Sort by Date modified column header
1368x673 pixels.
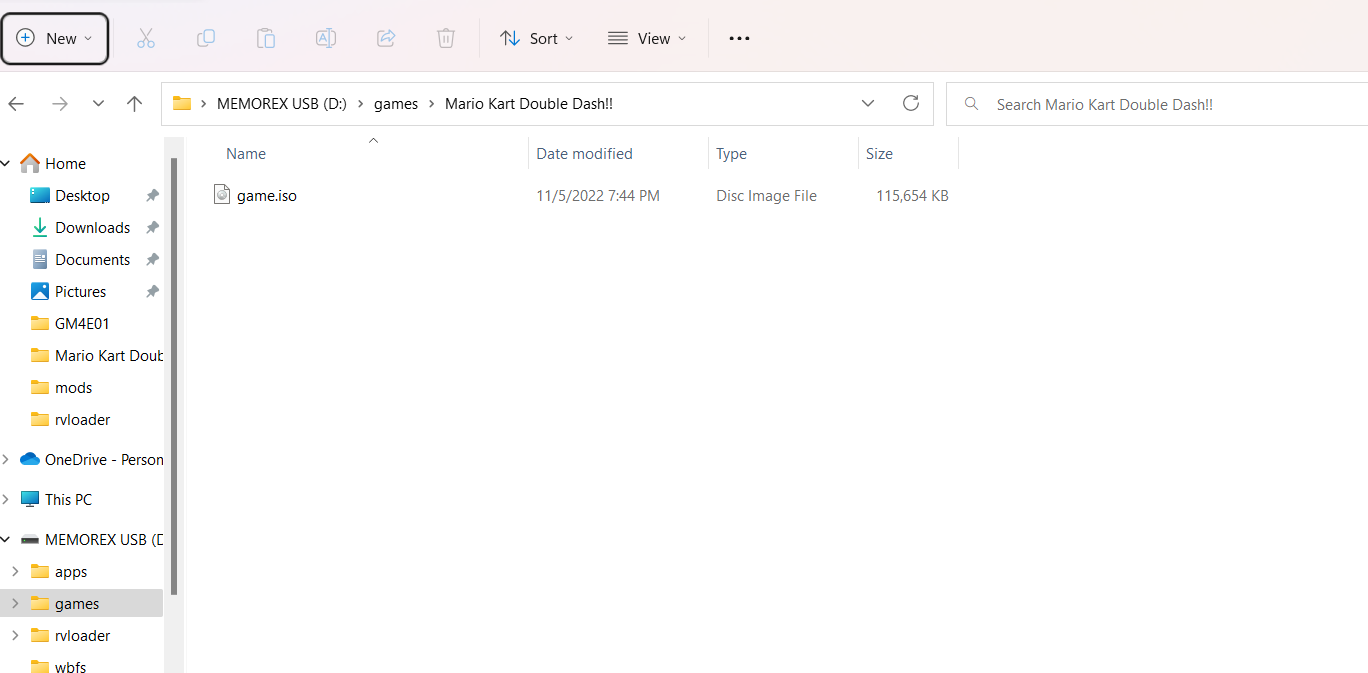click(584, 153)
